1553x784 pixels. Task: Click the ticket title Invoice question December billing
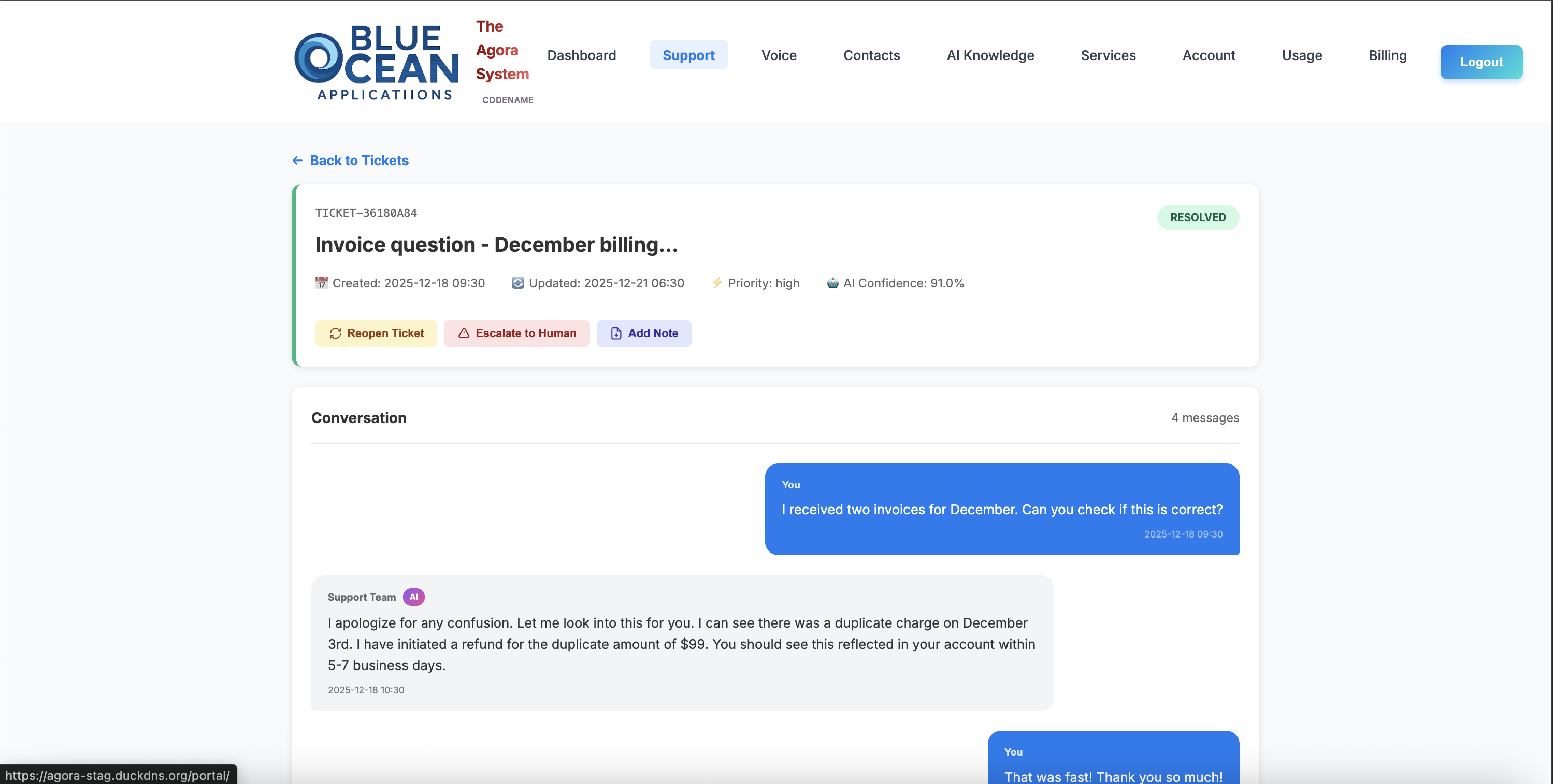click(497, 244)
